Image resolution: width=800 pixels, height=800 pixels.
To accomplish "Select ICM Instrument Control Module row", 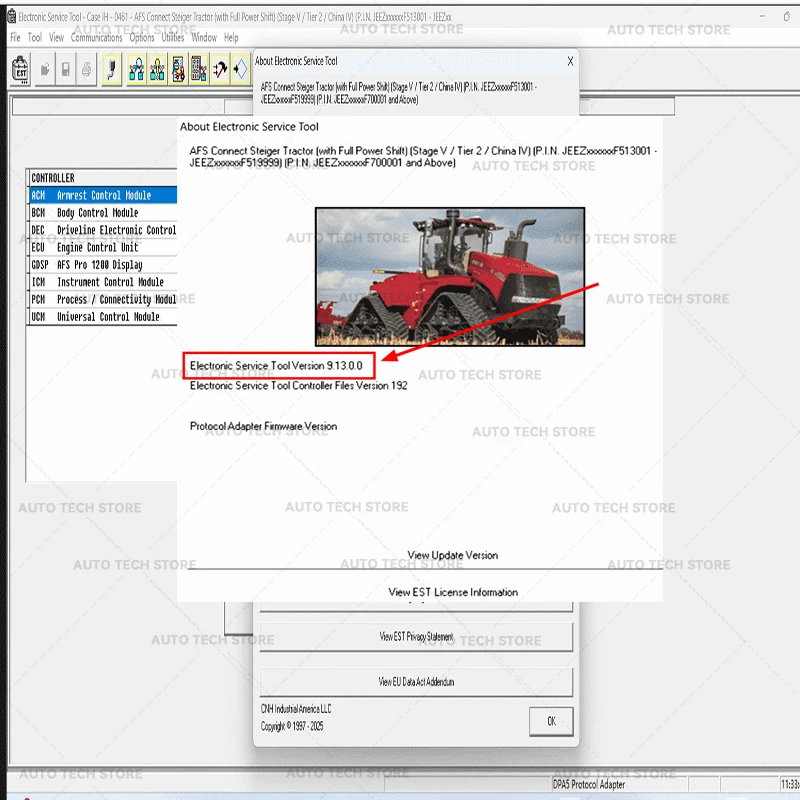I will pyautogui.click(x=103, y=282).
